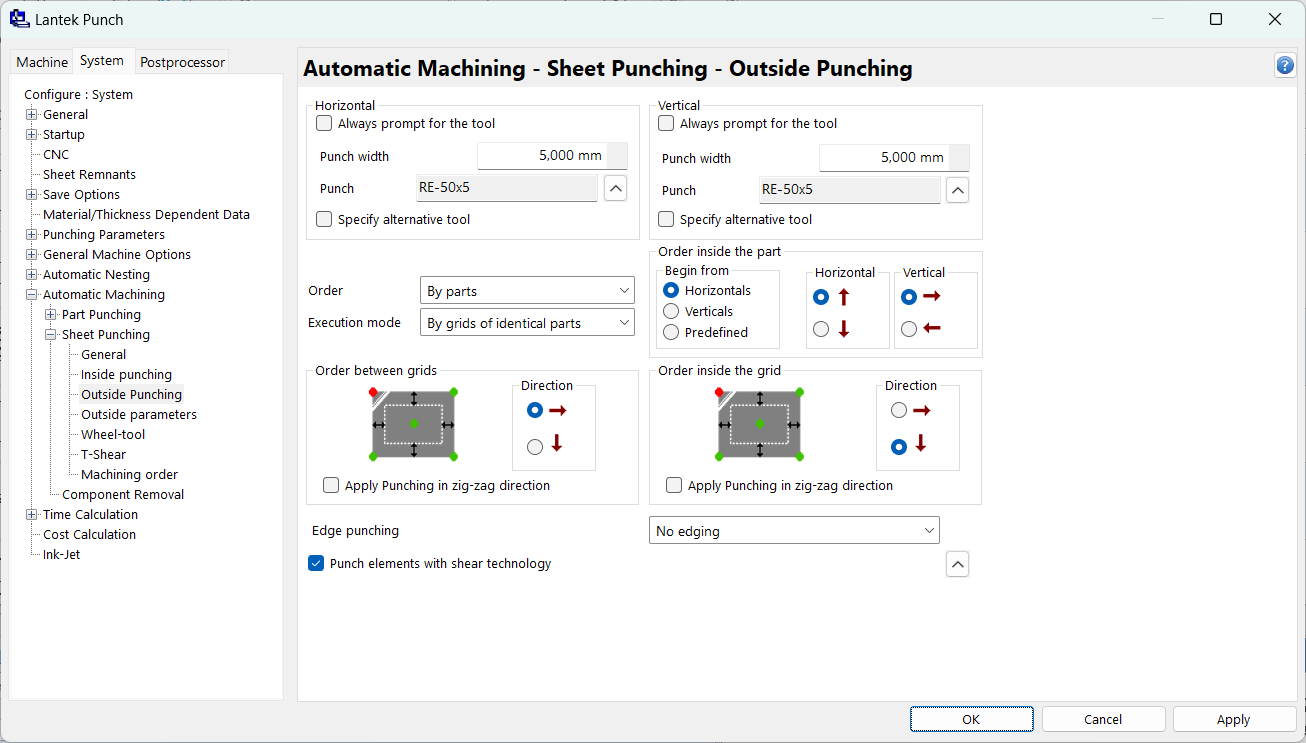1306x743 pixels.
Task: Switch to the Machine tab
Action: click(x=42, y=62)
